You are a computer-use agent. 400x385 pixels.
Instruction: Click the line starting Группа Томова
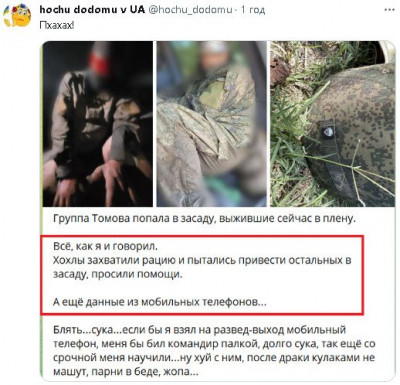pyautogui.click(x=203, y=219)
